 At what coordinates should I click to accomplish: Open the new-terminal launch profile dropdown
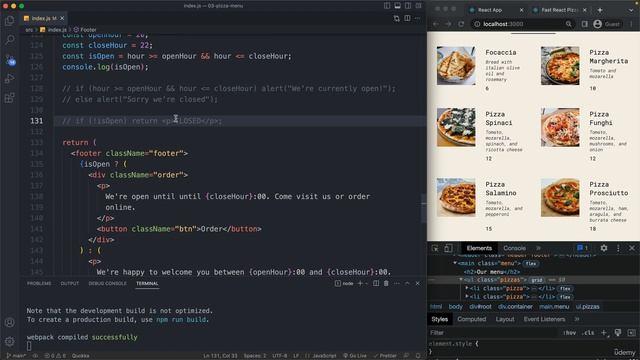point(366,283)
